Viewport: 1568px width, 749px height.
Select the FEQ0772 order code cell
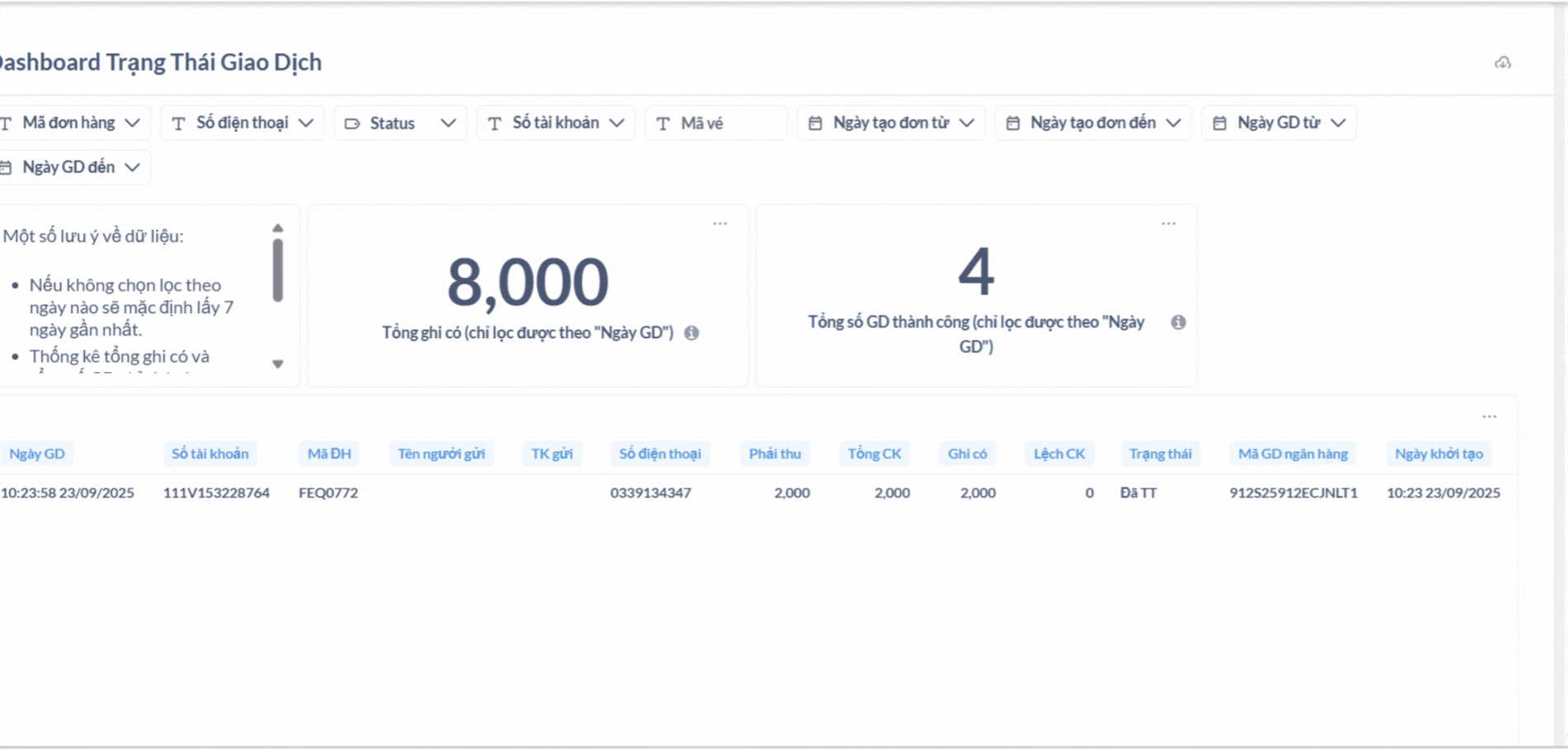point(328,492)
